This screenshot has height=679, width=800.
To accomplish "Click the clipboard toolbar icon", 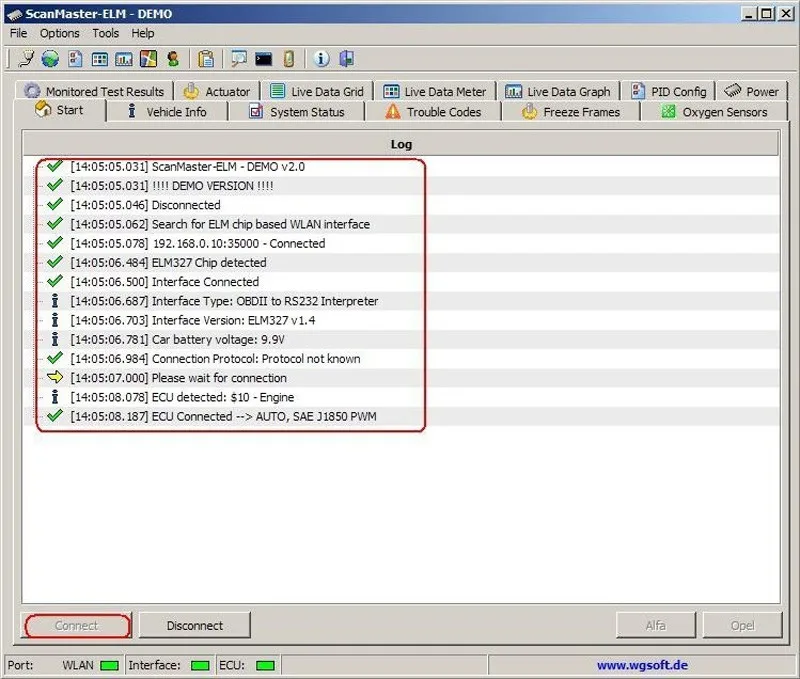I will coord(205,58).
